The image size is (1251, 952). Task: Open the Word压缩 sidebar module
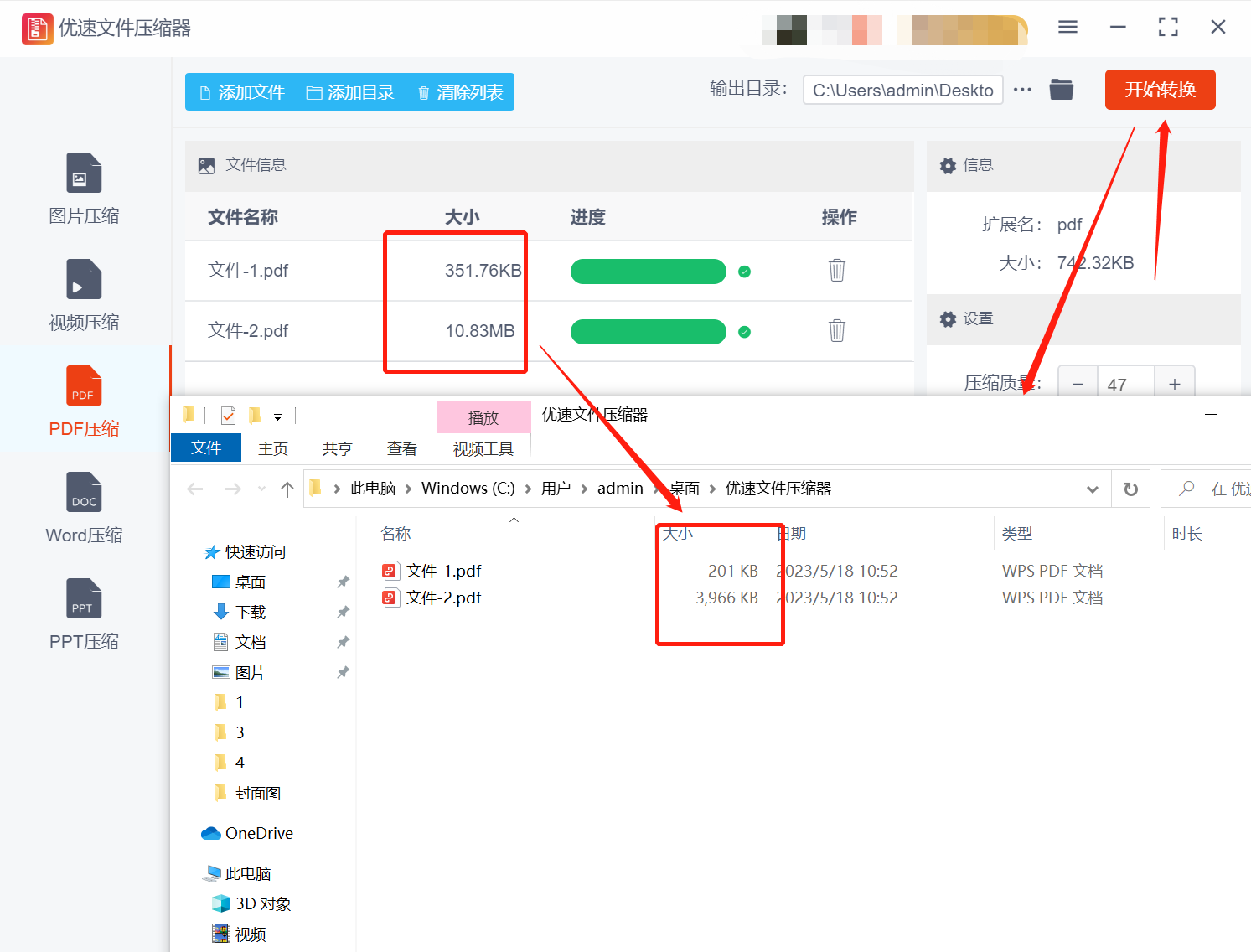click(84, 509)
